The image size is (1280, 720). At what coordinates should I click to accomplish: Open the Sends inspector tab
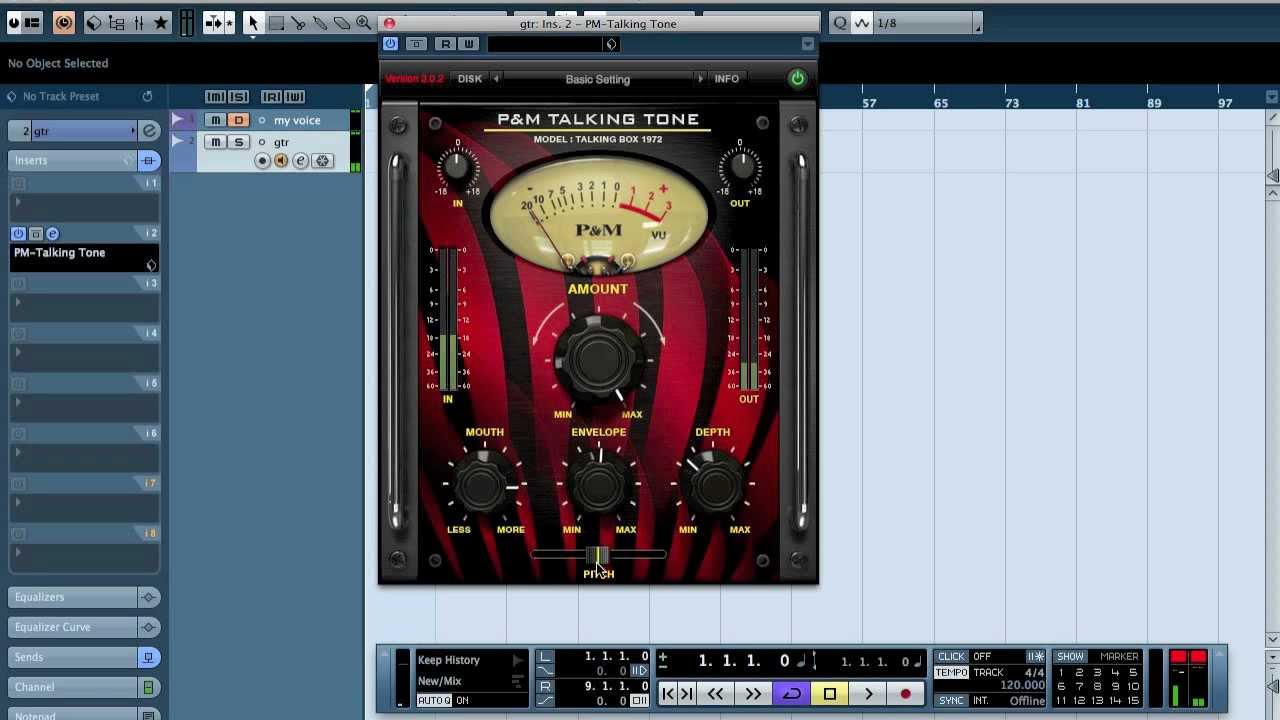tap(74, 657)
